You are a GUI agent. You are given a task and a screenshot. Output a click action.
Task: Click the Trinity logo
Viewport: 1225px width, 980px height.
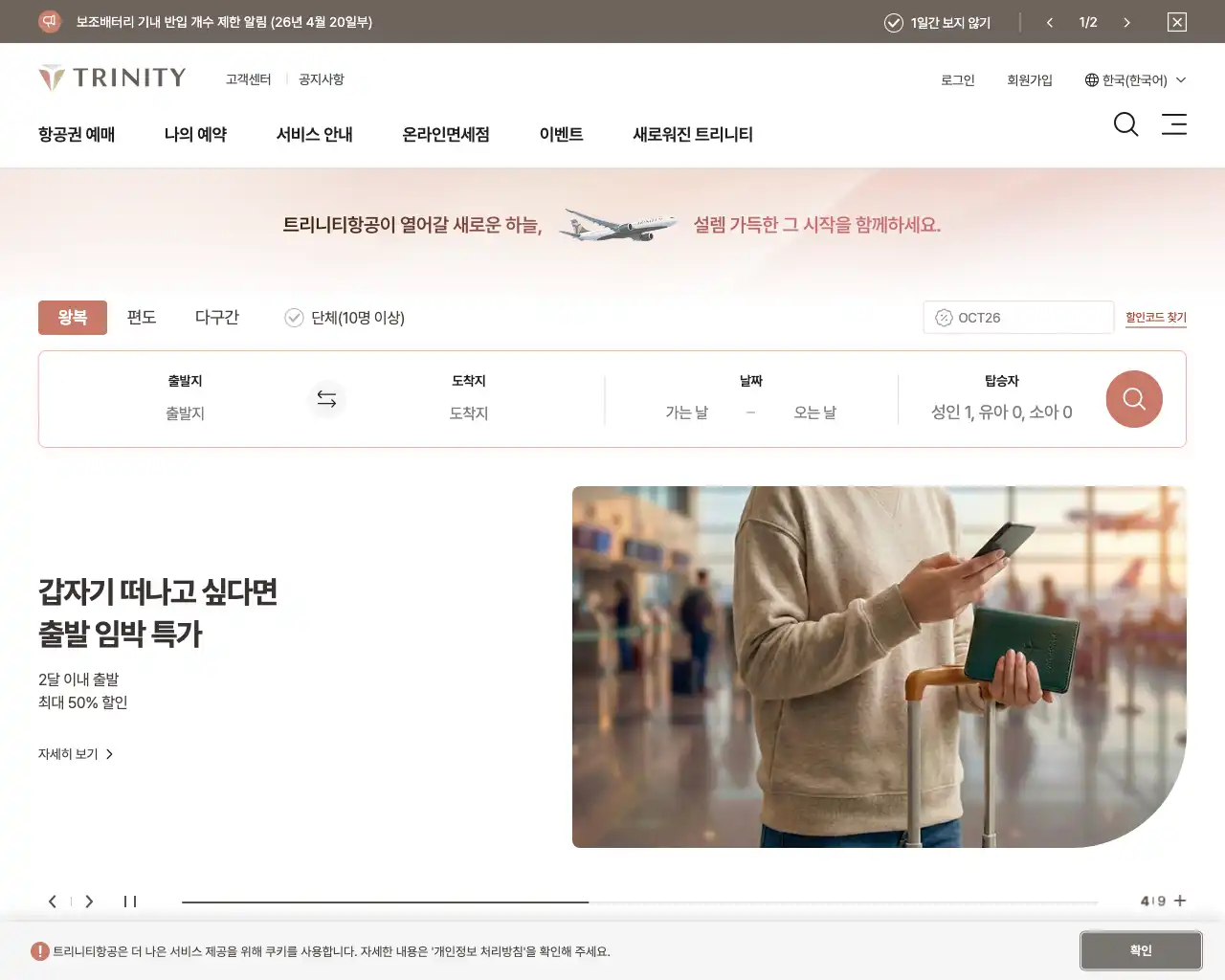click(112, 78)
